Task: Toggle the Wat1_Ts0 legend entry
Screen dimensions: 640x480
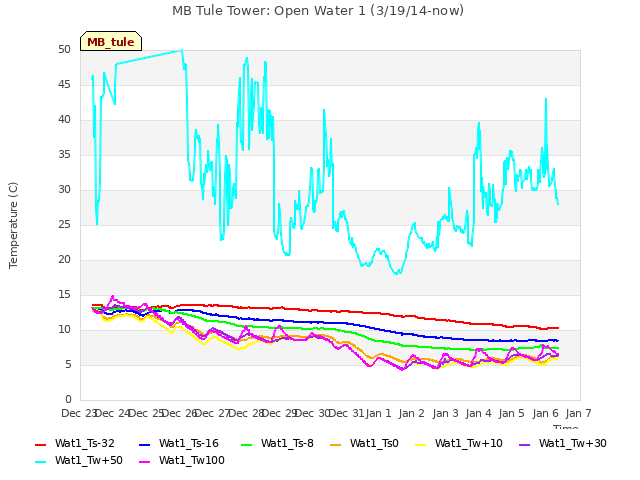Action: click(364, 443)
